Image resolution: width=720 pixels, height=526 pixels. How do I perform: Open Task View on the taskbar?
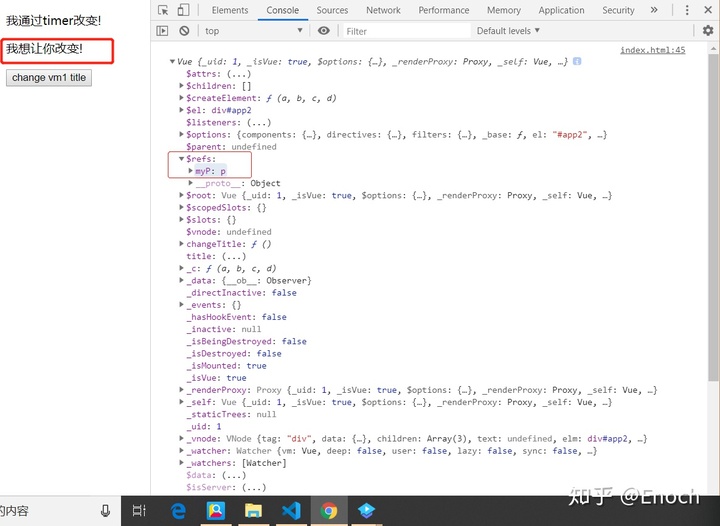pos(139,510)
